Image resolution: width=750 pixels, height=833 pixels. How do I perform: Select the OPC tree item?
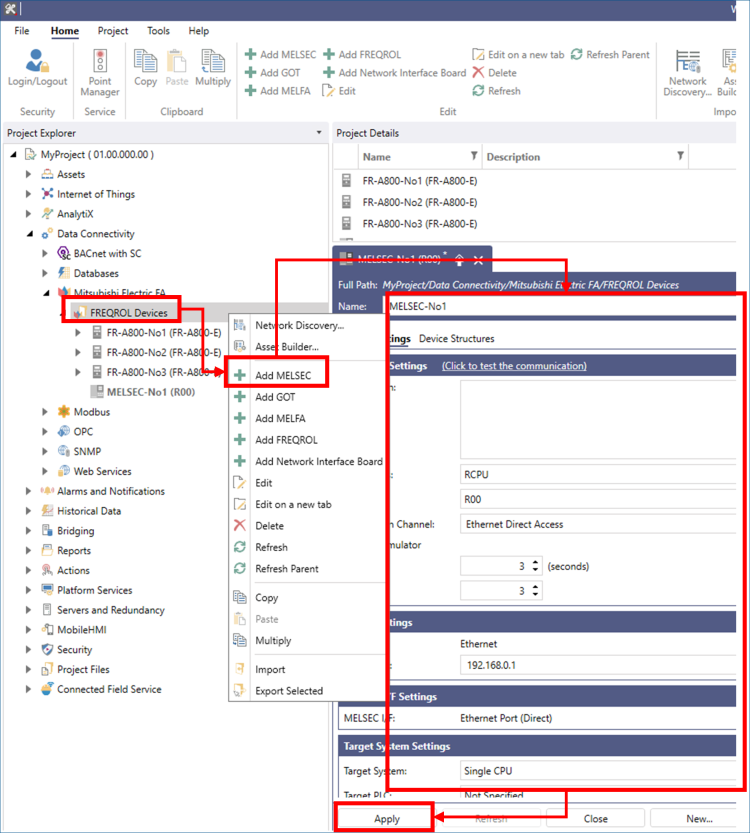(83, 431)
